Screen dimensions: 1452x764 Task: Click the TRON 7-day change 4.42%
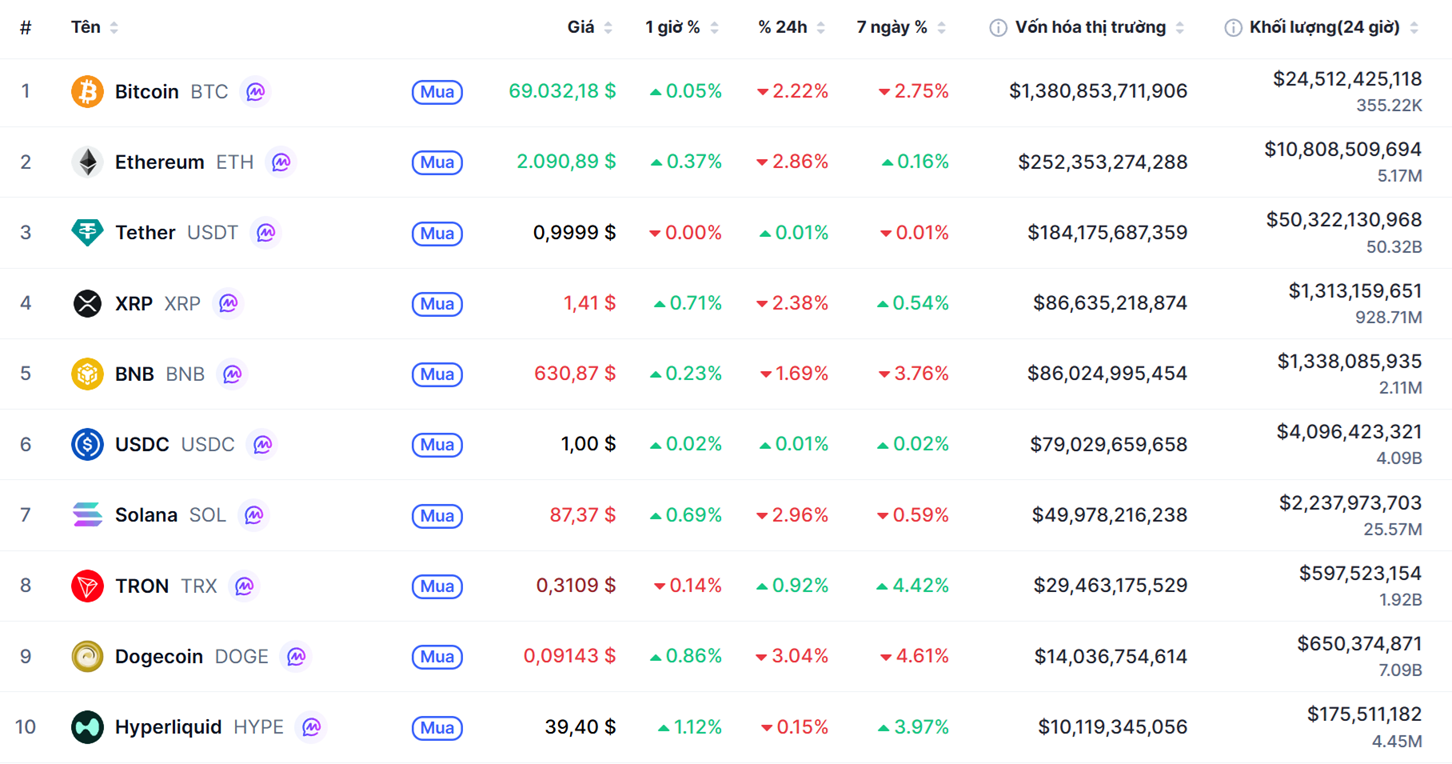[x=912, y=586]
